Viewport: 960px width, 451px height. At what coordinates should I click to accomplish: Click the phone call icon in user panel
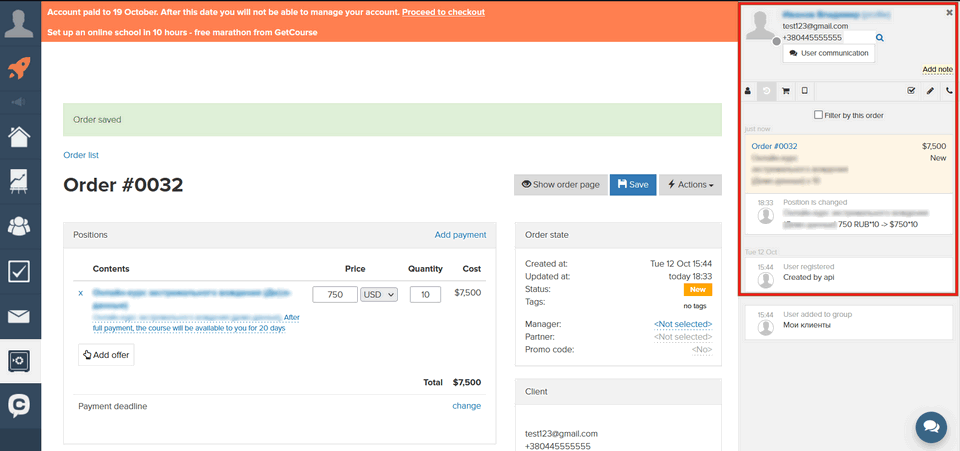click(x=949, y=91)
